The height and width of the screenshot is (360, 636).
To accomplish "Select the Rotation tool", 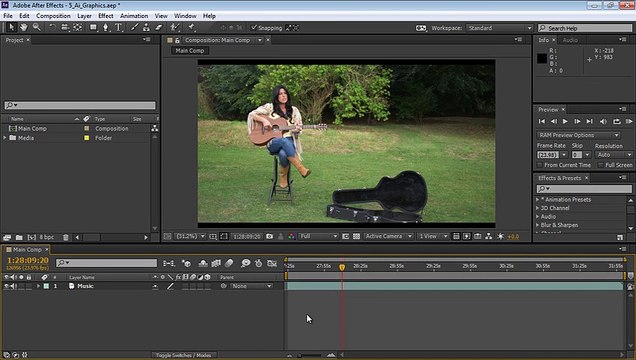I will pyautogui.click(x=53, y=27).
